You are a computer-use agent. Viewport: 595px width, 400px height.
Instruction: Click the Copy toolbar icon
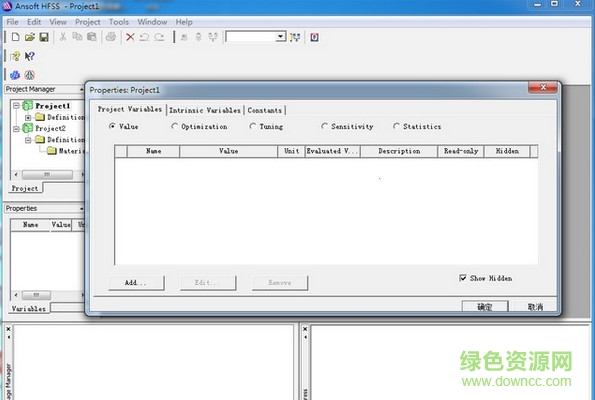[x=77, y=36]
